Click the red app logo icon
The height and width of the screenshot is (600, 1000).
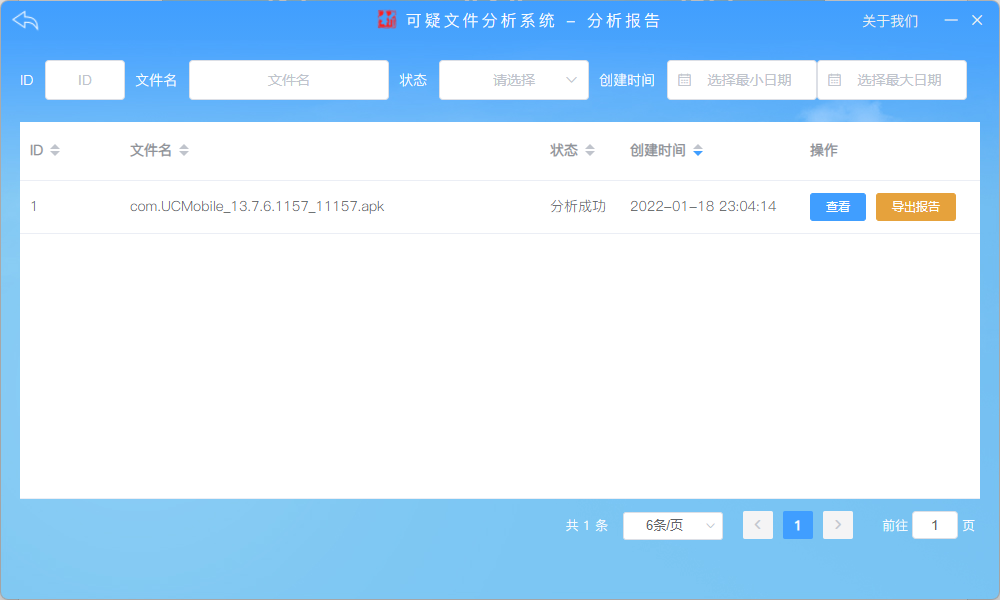[387, 20]
